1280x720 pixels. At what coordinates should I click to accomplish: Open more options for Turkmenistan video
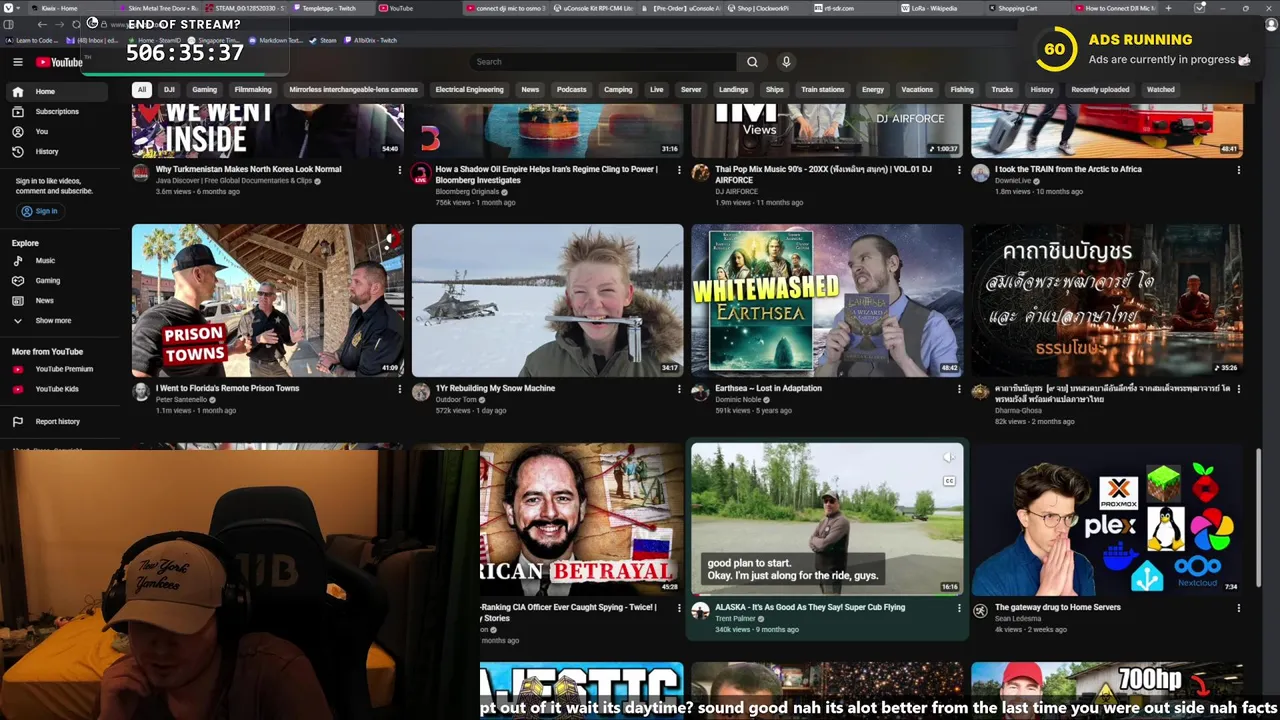[x=399, y=170]
